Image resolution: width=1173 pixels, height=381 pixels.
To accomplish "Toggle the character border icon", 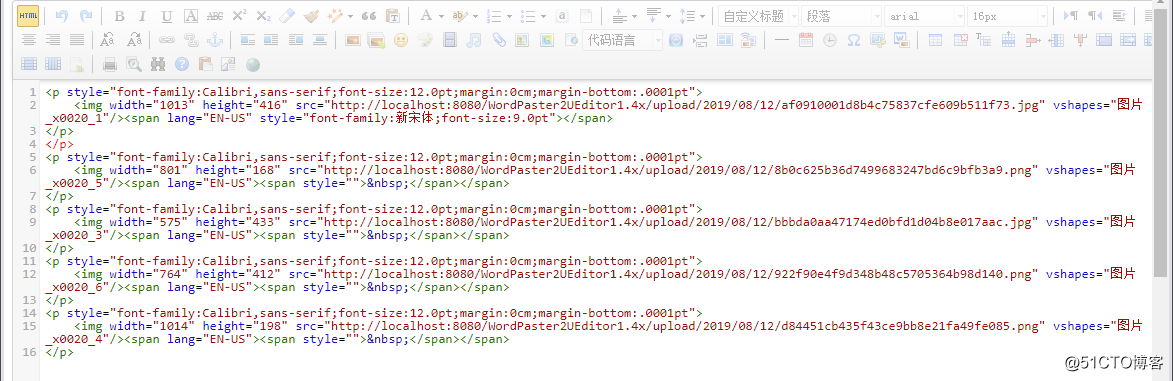I will tap(191, 16).
